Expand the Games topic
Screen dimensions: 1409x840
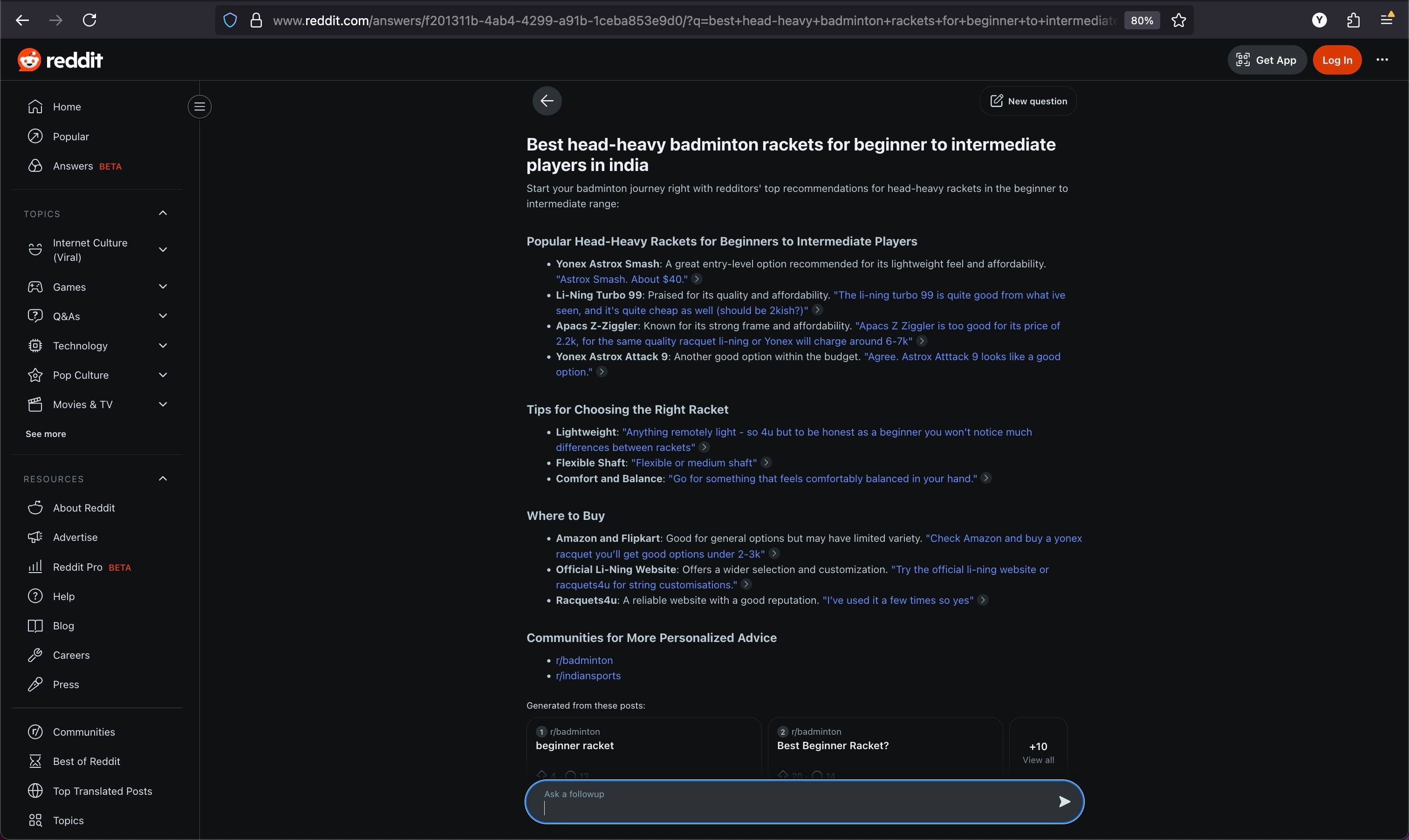pyautogui.click(x=163, y=287)
